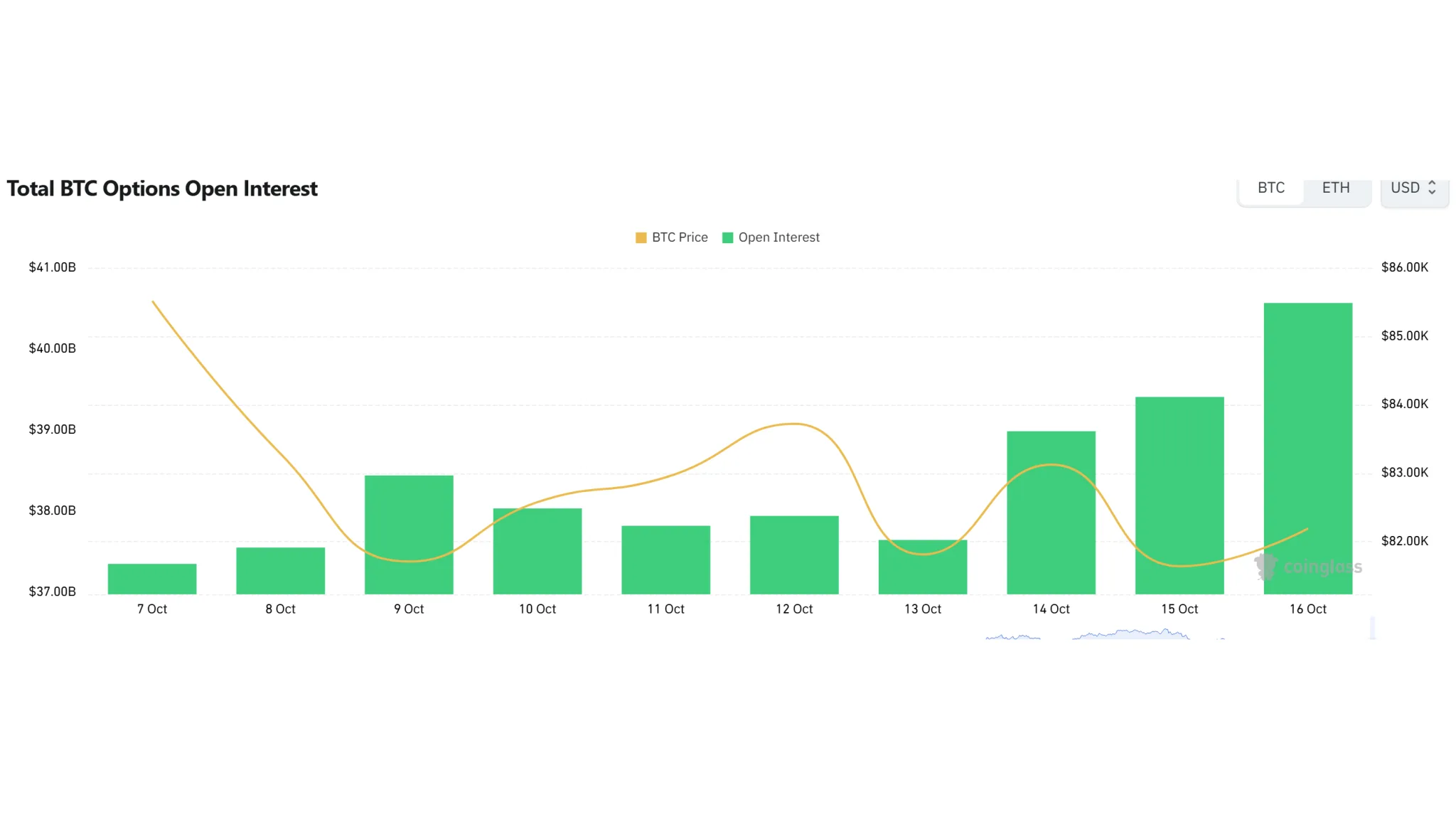Click the $82.00K price axis label
The width and height of the screenshot is (1456, 819).
point(1405,541)
